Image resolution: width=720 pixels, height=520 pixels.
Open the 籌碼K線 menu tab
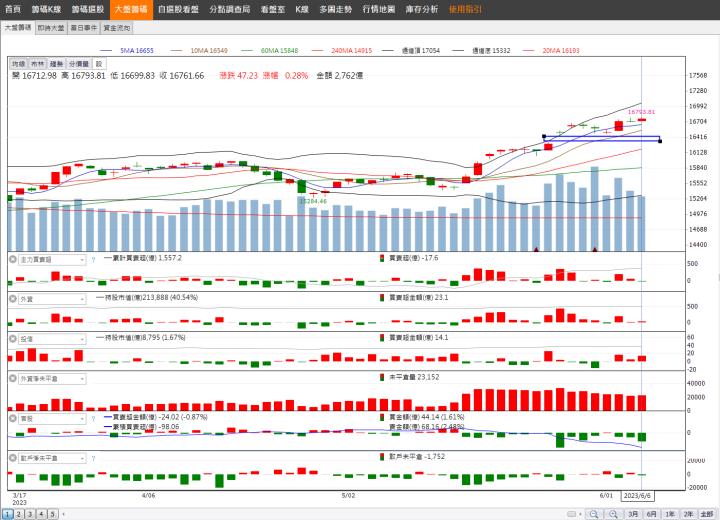[46, 8]
